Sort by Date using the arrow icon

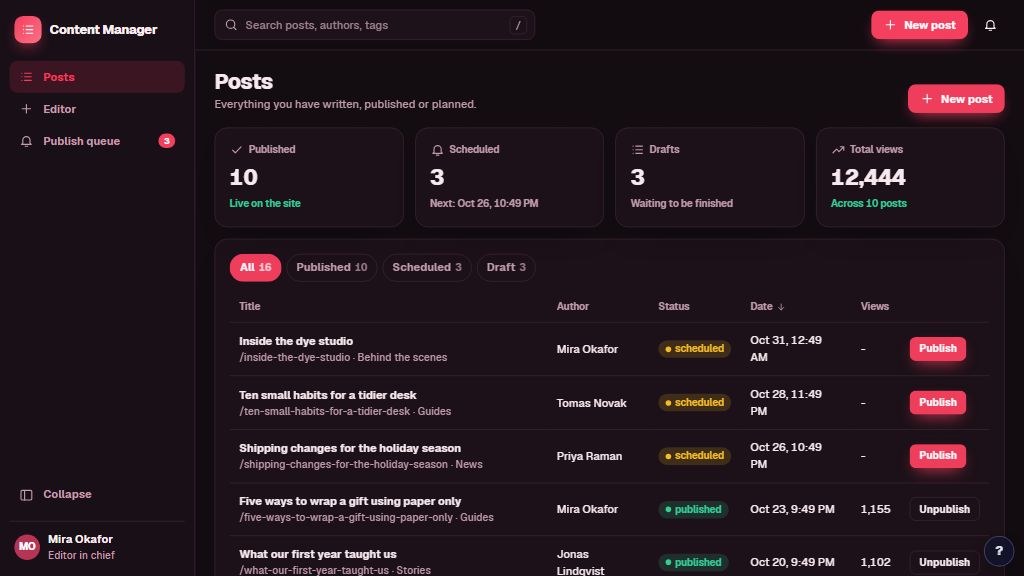[781, 306]
